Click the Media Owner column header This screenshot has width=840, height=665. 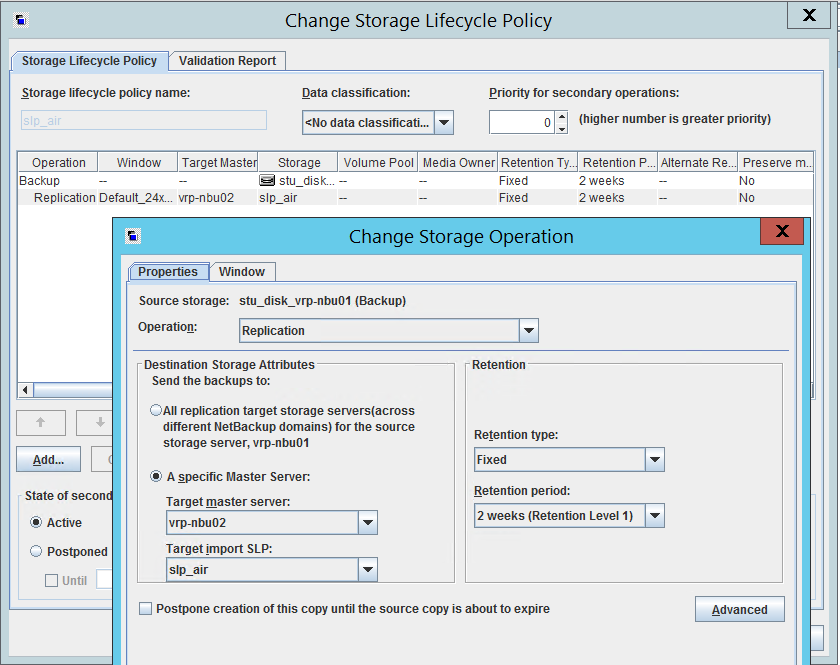(x=458, y=162)
